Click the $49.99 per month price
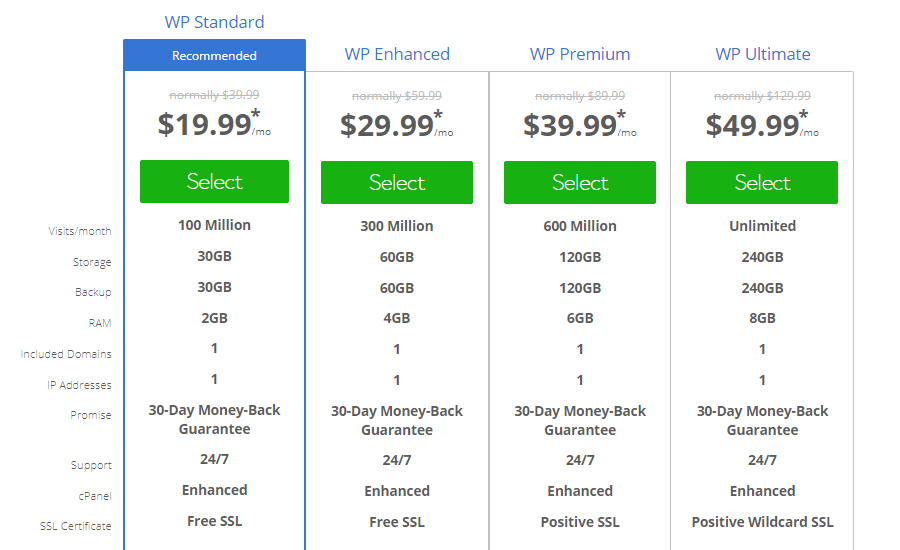This screenshot has height=550, width=900. click(x=762, y=125)
